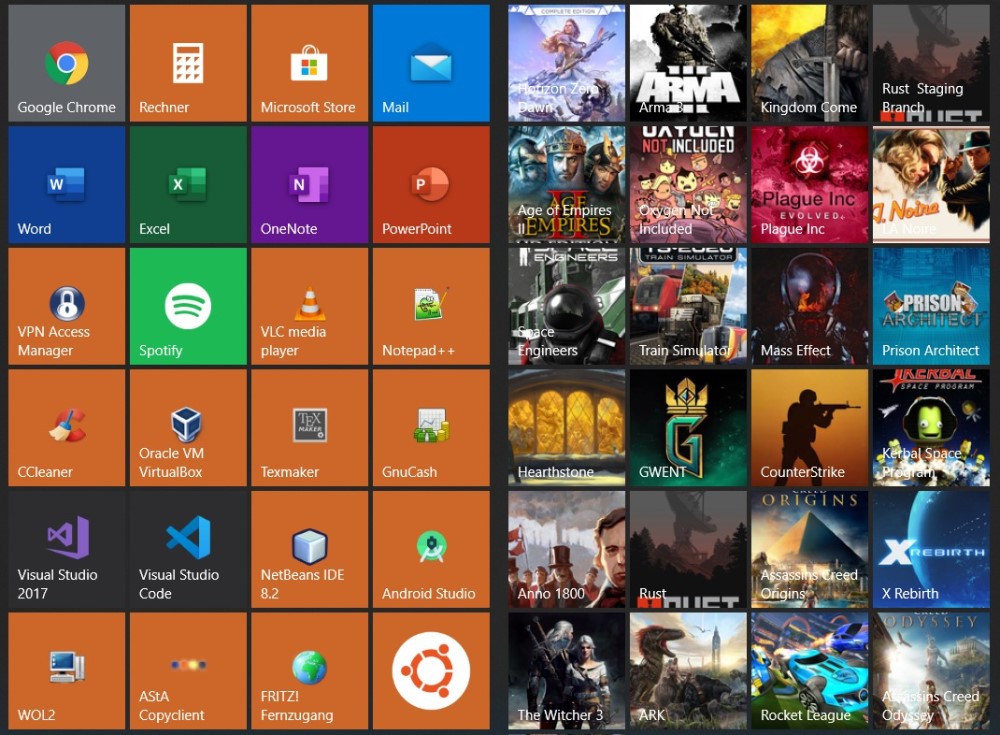The image size is (1000, 735).
Task: Launch Plague Inc game tile
Action: [x=810, y=184]
